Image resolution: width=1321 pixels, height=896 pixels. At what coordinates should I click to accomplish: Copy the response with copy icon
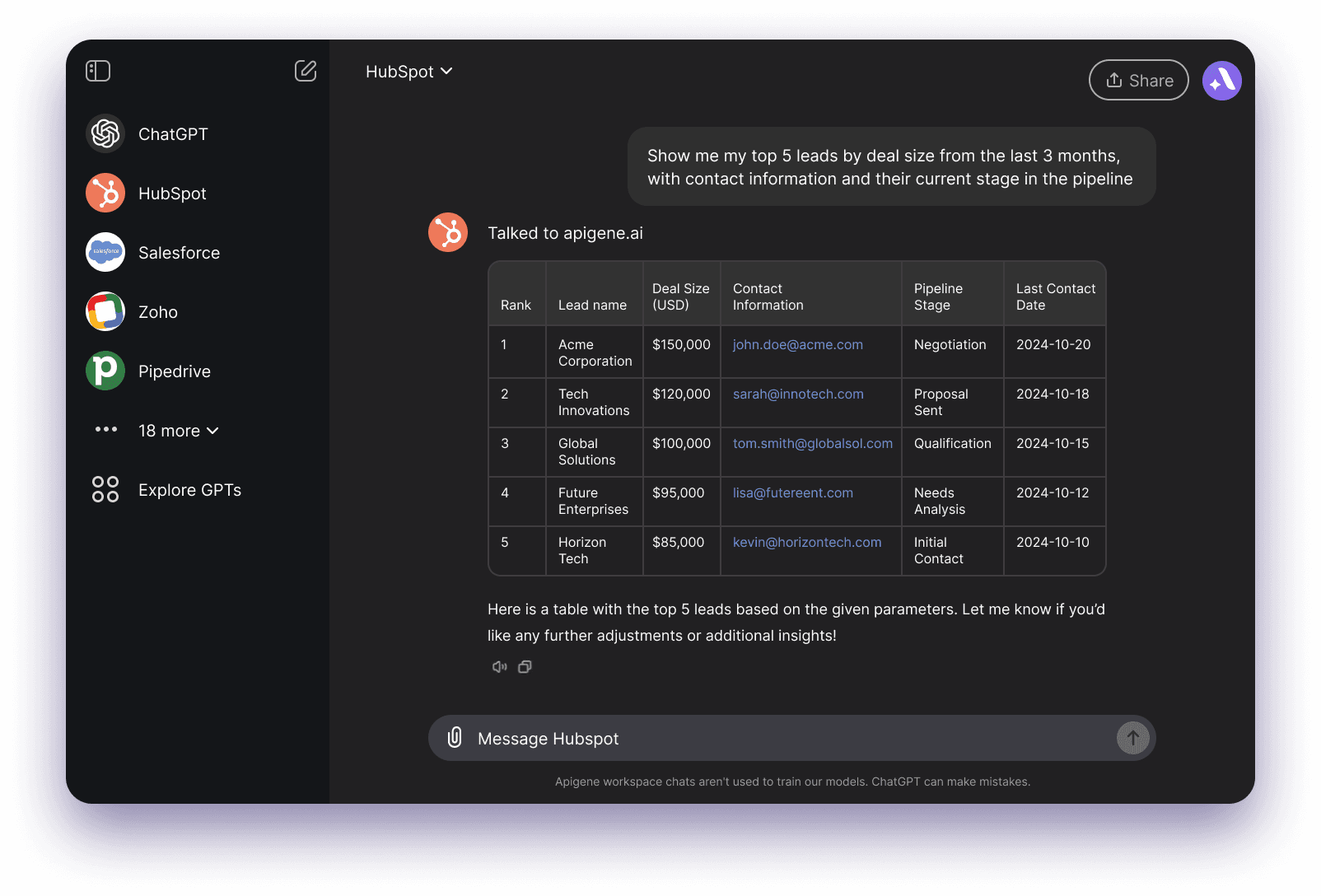point(525,667)
